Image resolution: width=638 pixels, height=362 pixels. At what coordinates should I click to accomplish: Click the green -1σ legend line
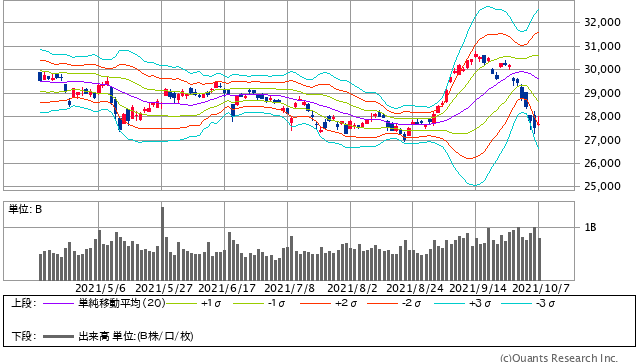248,303
